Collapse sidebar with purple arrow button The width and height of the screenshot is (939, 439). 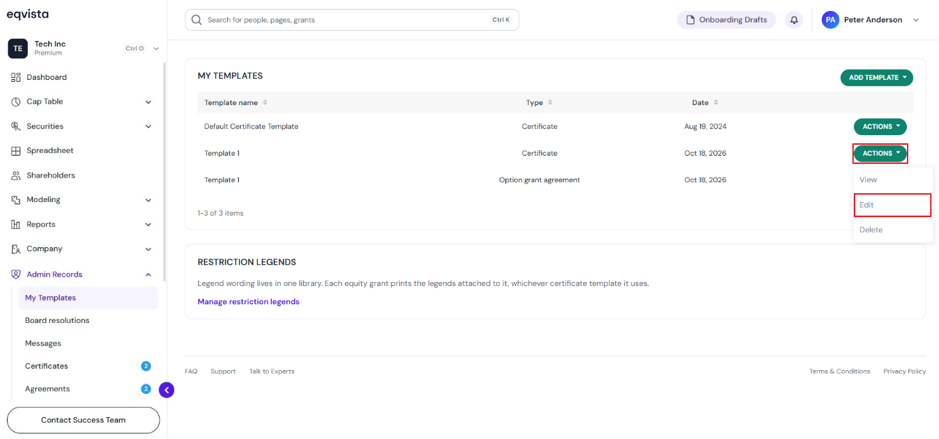(x=166, y=390)
